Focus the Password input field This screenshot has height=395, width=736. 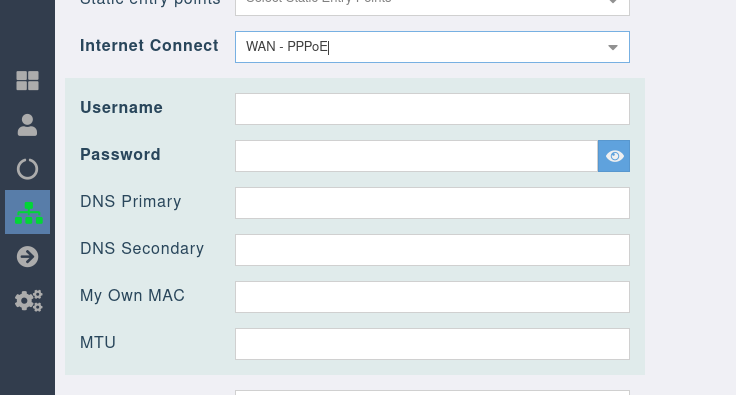point(416,156)
